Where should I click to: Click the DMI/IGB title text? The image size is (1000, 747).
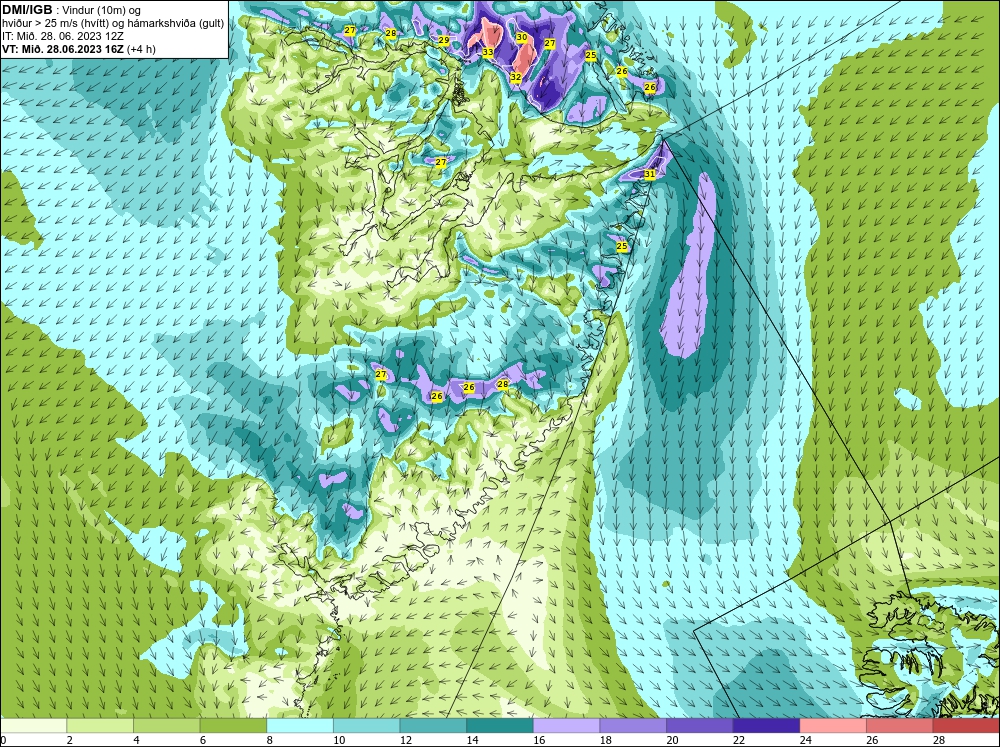click(x=27, y=10)
